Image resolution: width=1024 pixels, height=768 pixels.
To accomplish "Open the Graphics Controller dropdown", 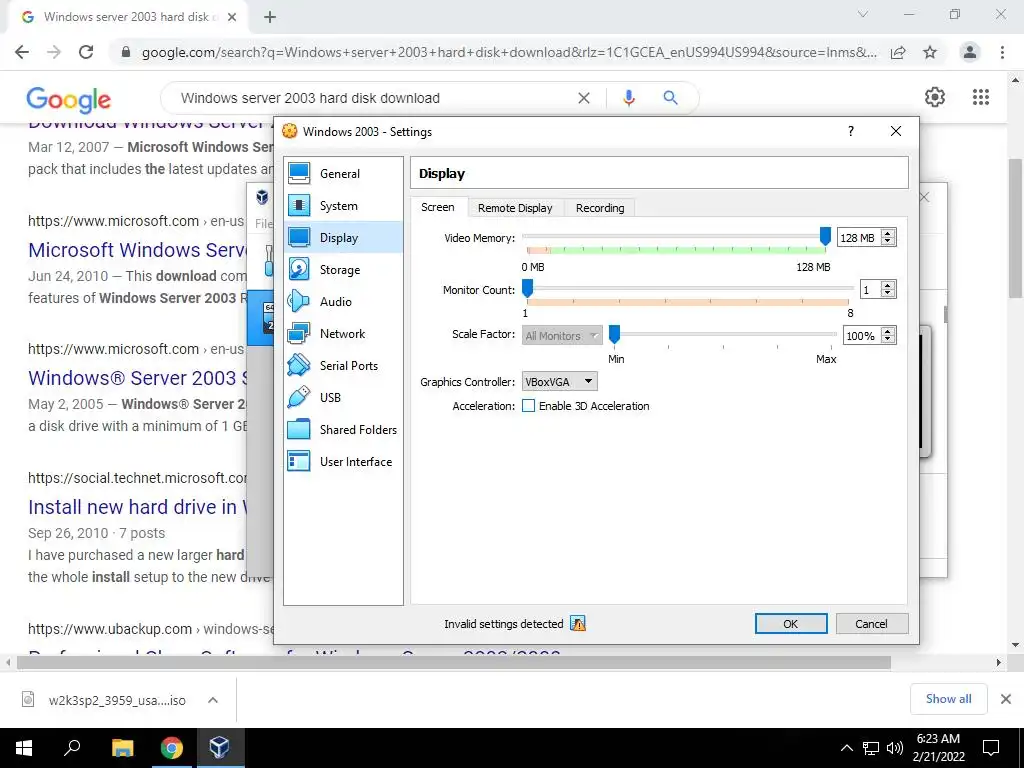I will pyautogui.click(x=560, y=381).
